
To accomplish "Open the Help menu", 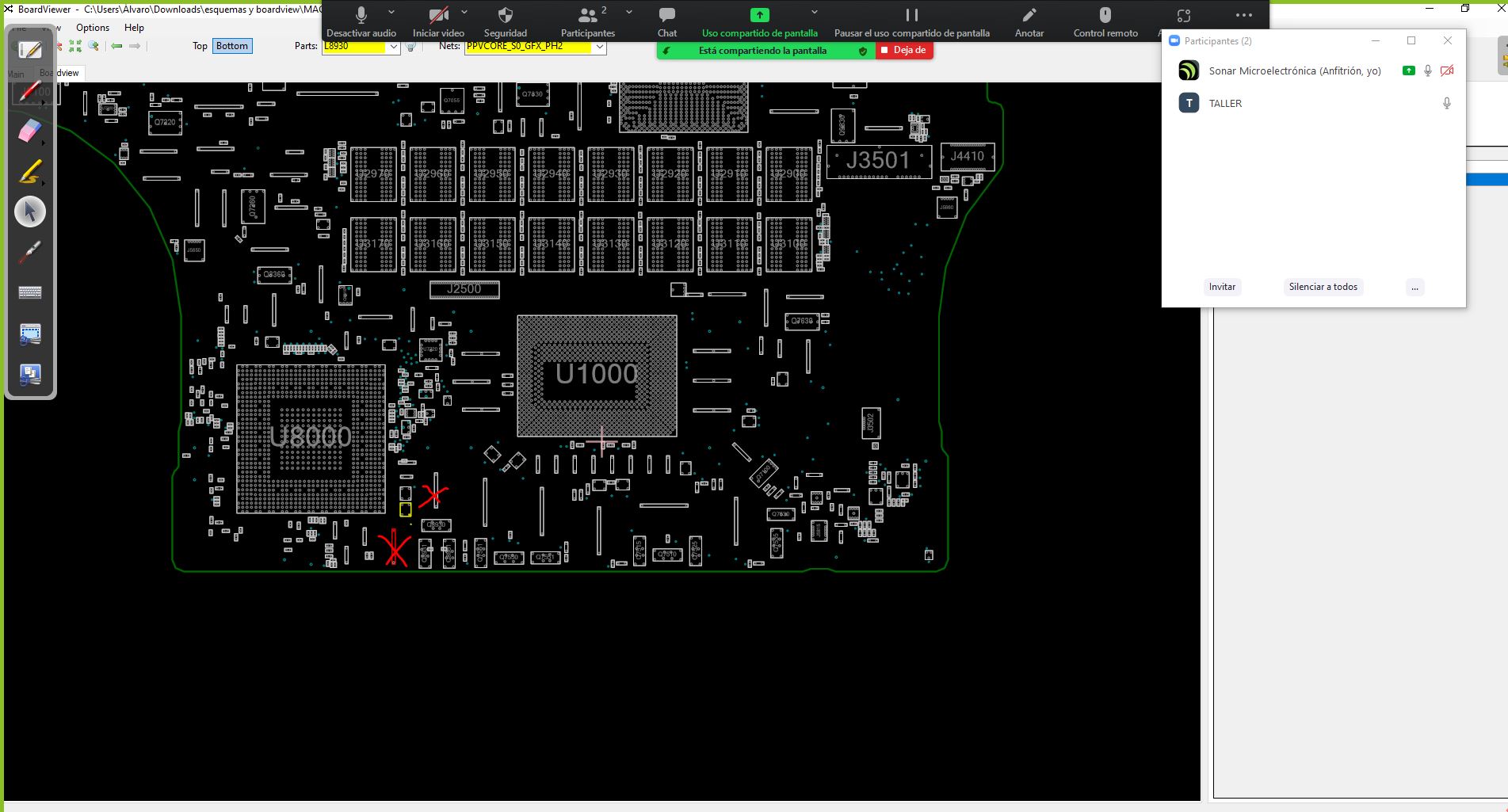I will click(x=134, y=28).
